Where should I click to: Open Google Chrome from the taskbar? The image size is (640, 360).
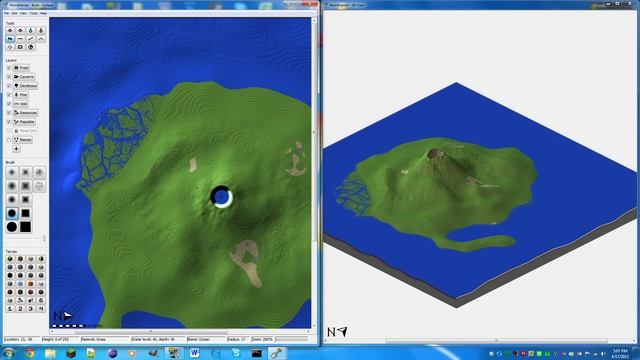(30, 353)
